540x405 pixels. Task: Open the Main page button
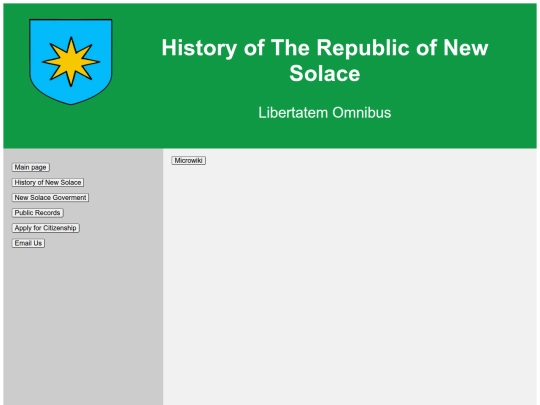click(31, 167)
